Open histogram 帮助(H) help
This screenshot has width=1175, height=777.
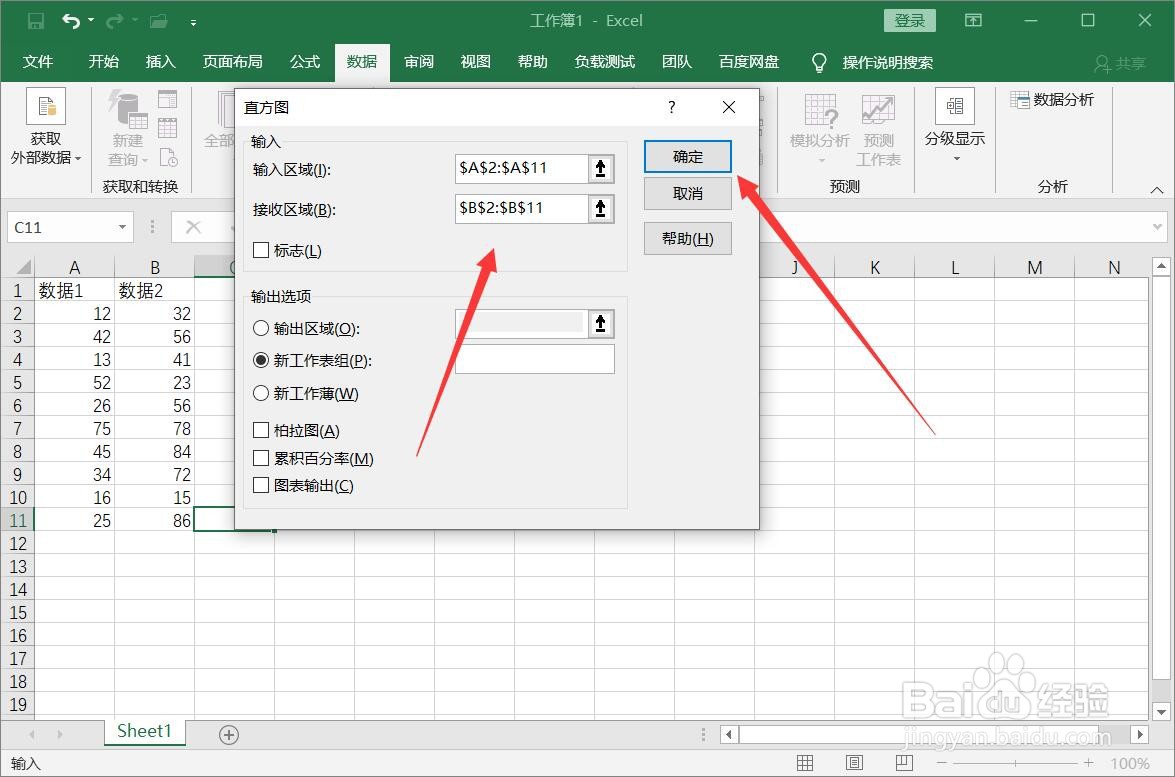(x=687, y=238)
